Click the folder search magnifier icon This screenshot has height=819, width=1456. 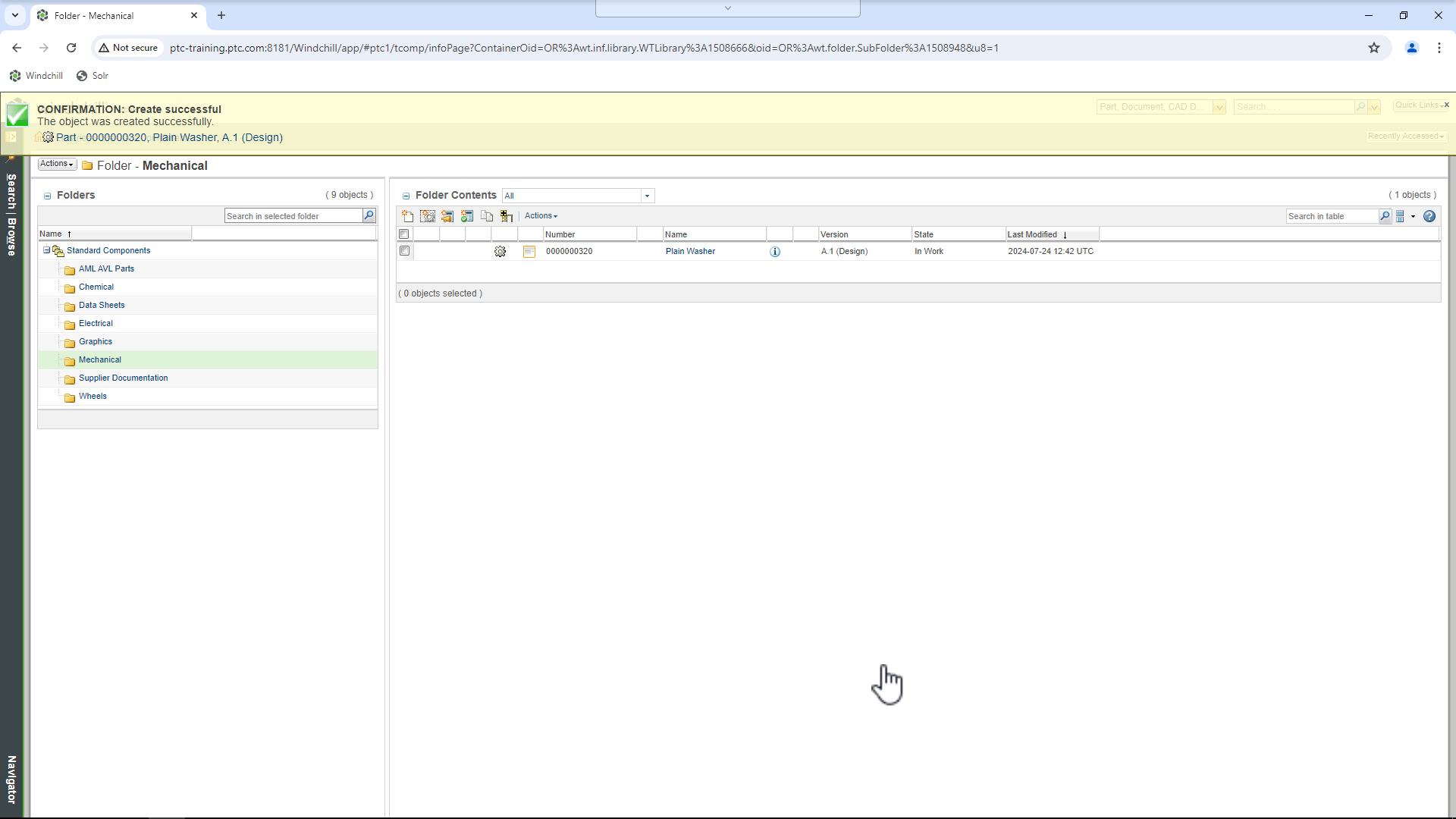(369, 216)
